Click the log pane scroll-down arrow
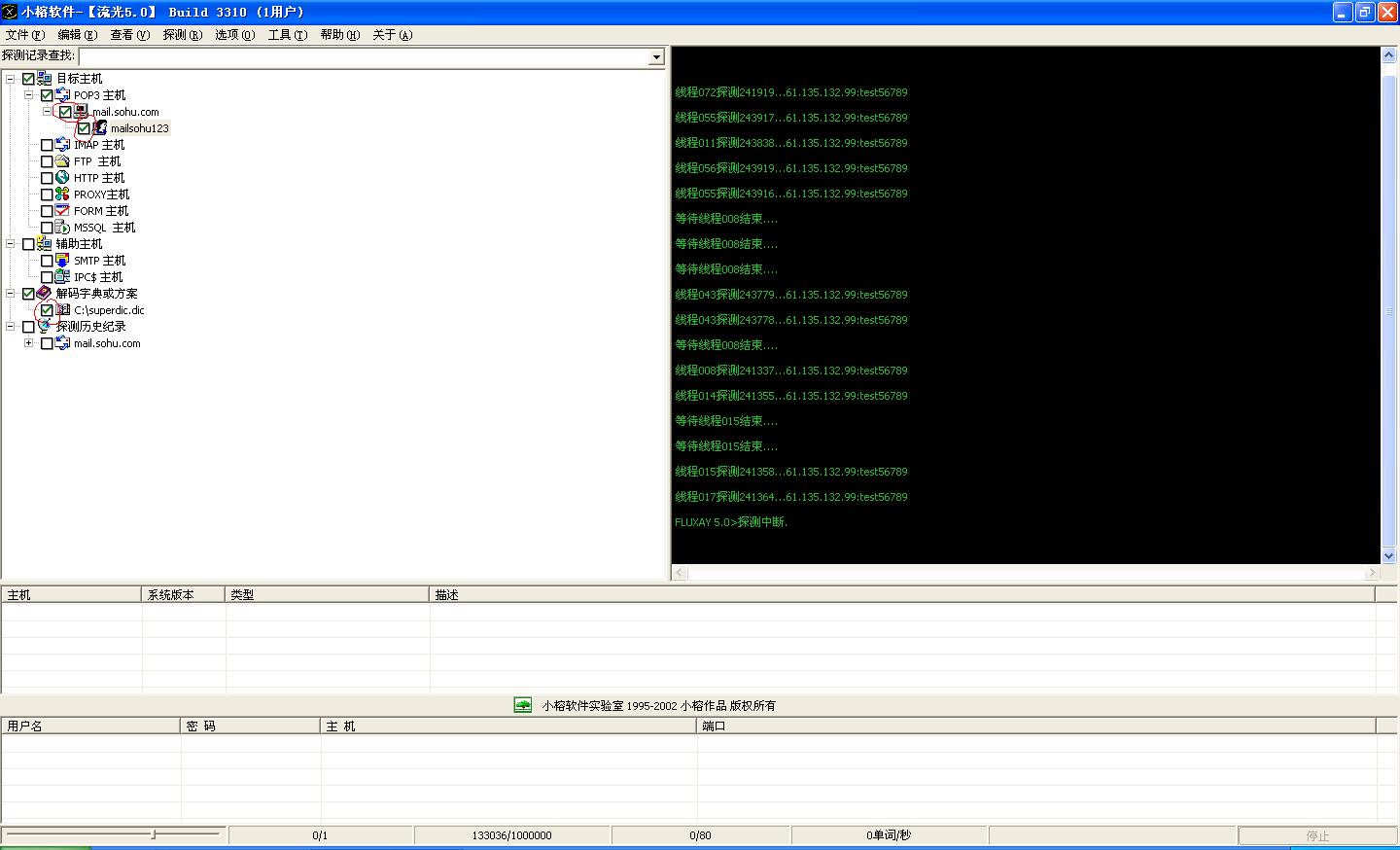 coord(1388,555)
